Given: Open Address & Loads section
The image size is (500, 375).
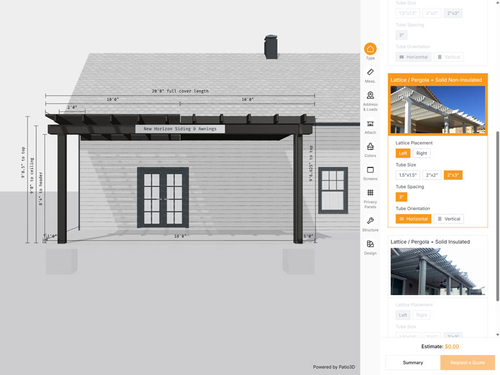Looking at the screenshot, I should pyautogui.click(x=370, y=101).
